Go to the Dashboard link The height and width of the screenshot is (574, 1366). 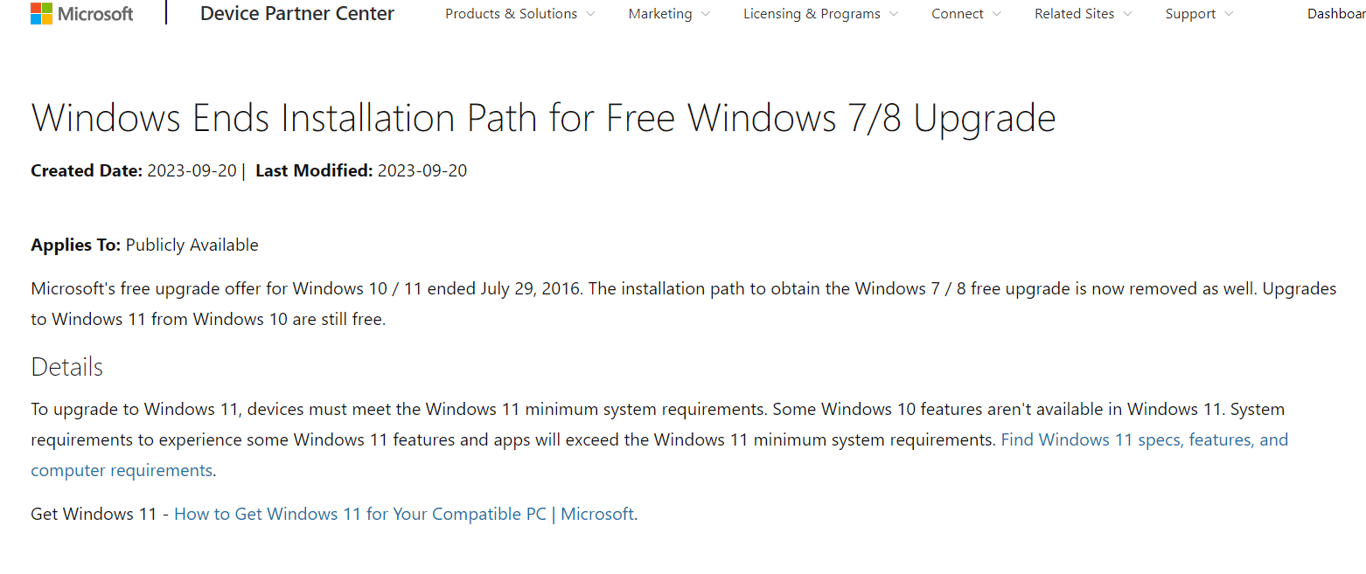point(1335,14)
